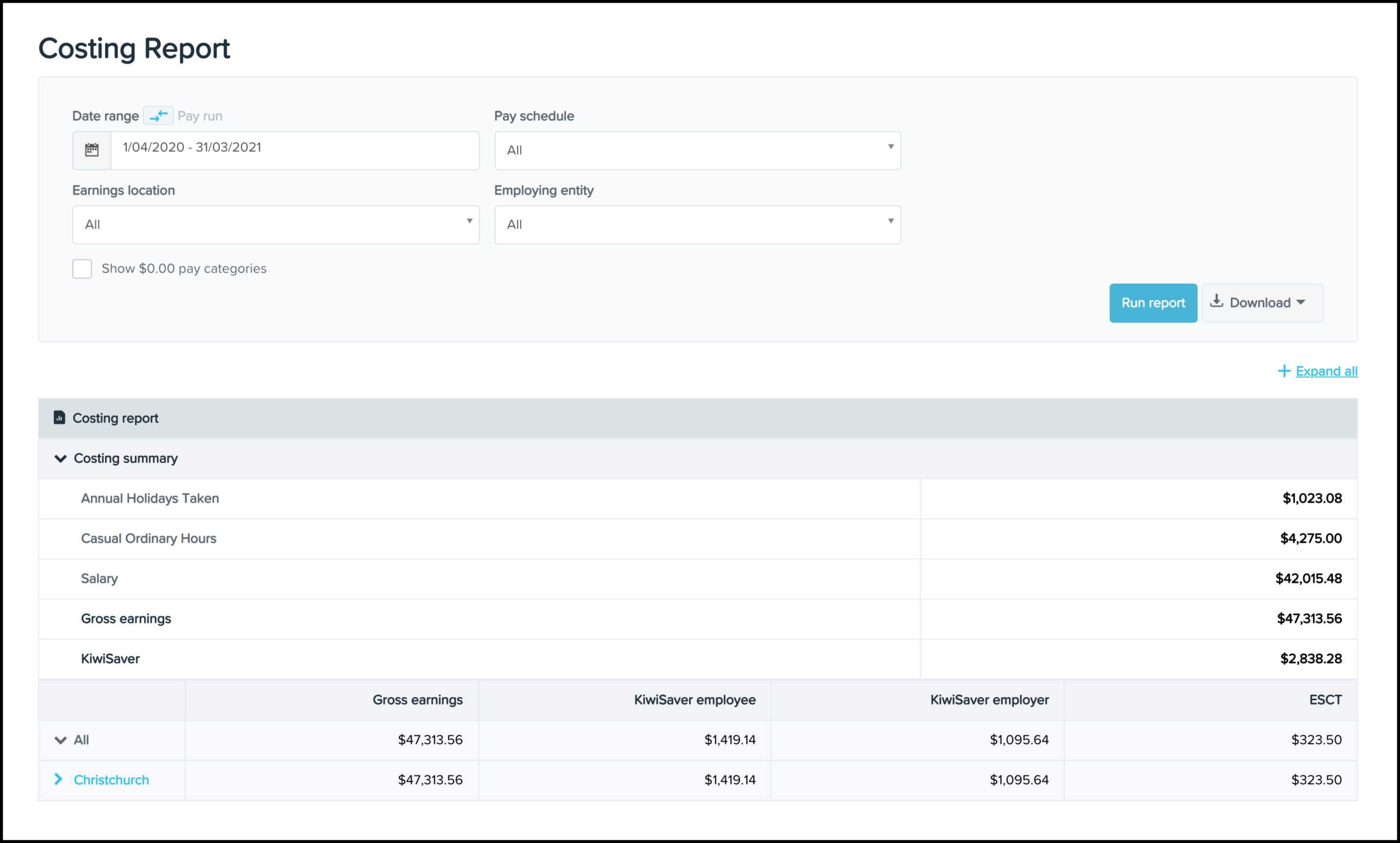Collapse the All row chevron
This screenshot has height=843, width=1400.
point(60,740)
